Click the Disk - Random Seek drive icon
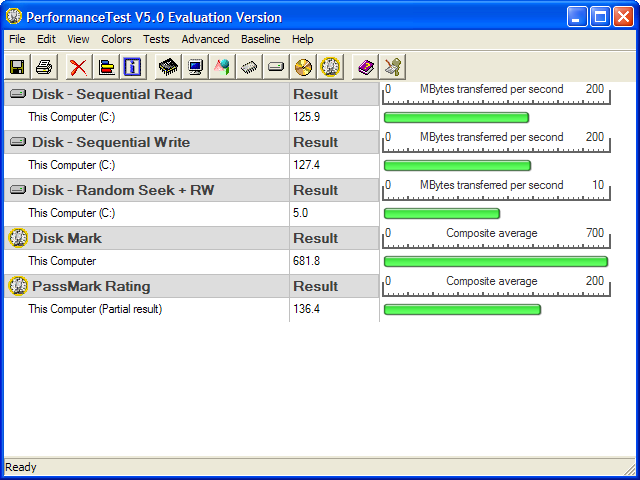This screenshot has height=480, width=640. tap(18, 190)
